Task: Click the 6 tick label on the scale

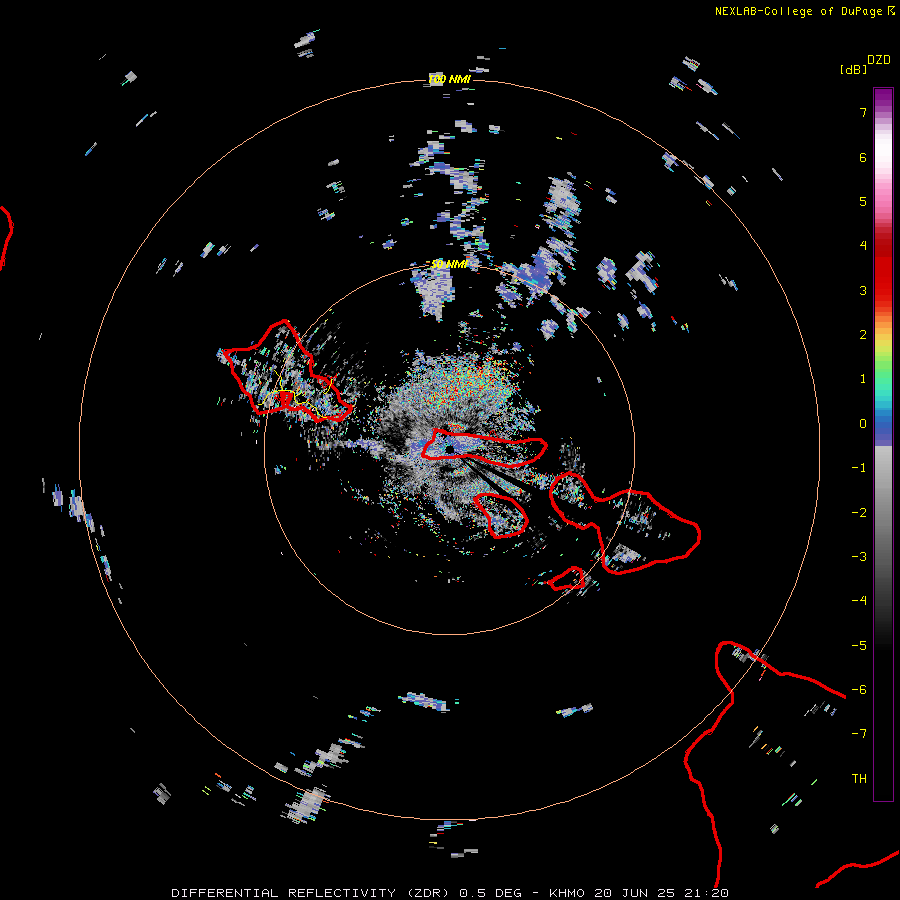Action: (863, 157)
